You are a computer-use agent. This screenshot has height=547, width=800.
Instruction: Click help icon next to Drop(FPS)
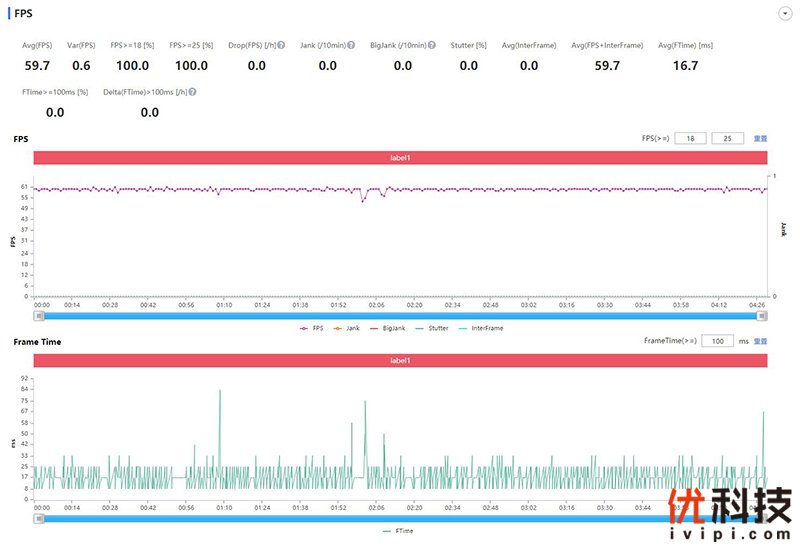(282, 45)
